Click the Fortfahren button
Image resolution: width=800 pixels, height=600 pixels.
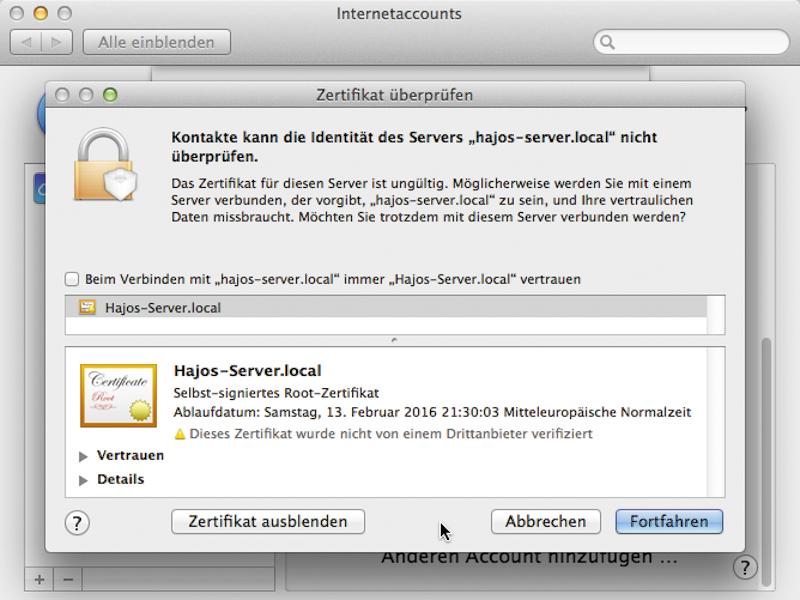[x=669, y=521]
